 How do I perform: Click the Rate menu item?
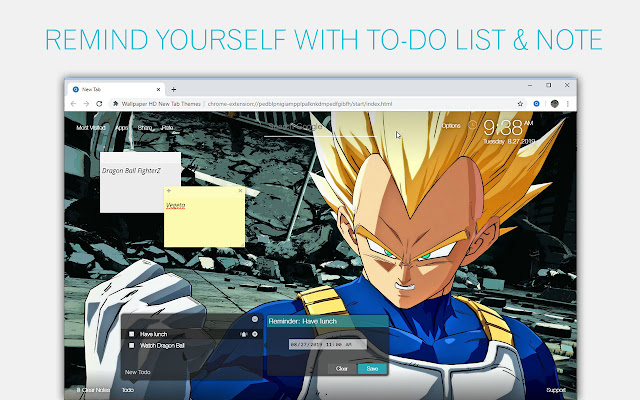pyautogui.click(x=167, y=128)
